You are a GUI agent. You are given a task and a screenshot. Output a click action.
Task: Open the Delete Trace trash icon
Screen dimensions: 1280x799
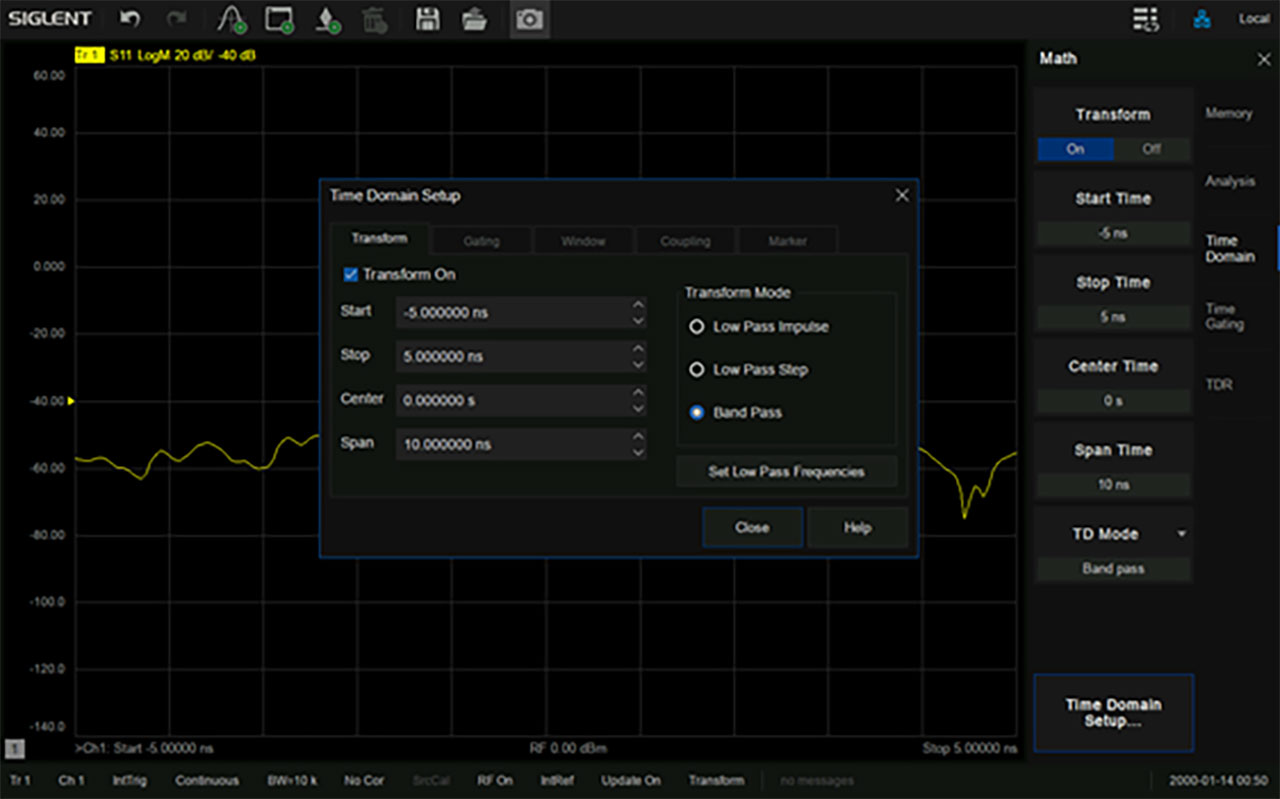pos(375,18)
